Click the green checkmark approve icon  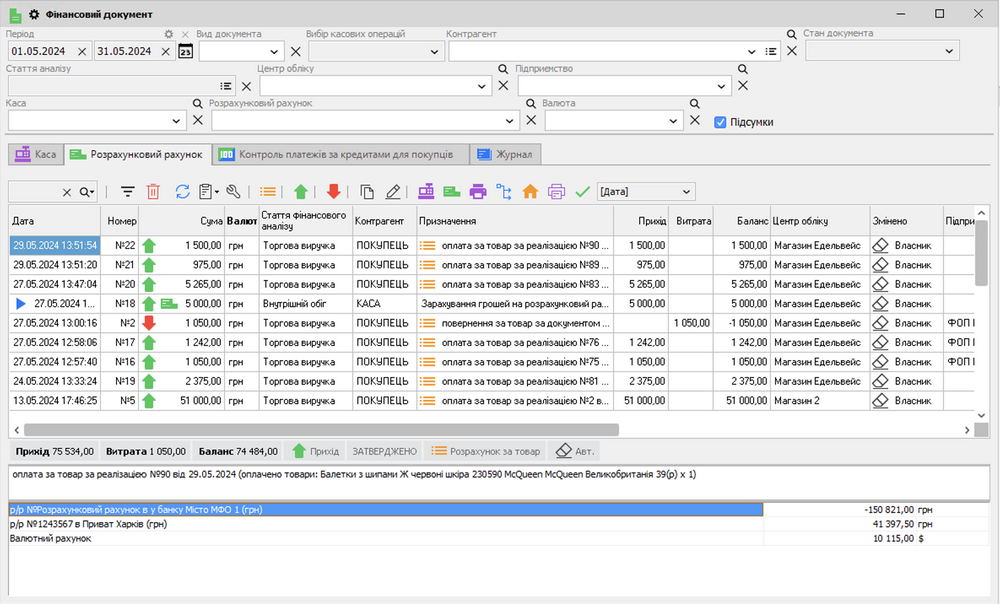(582, 191)
